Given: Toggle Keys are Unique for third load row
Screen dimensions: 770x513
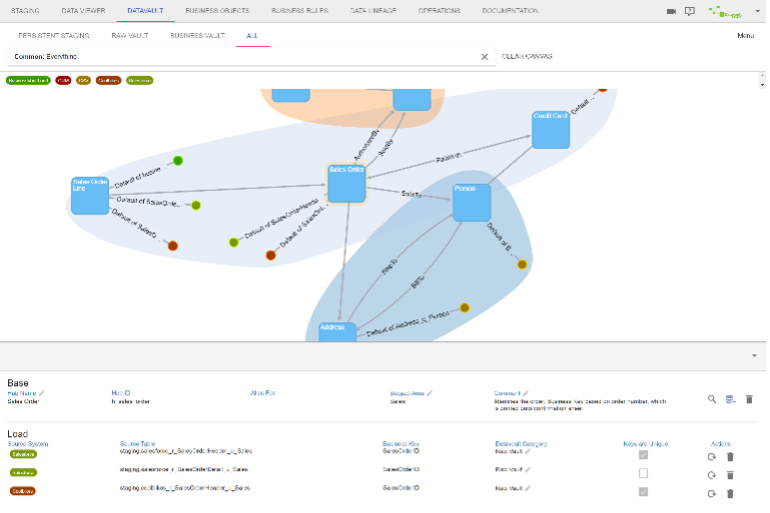Looking at the screenshot, I should tap(643, 492).
